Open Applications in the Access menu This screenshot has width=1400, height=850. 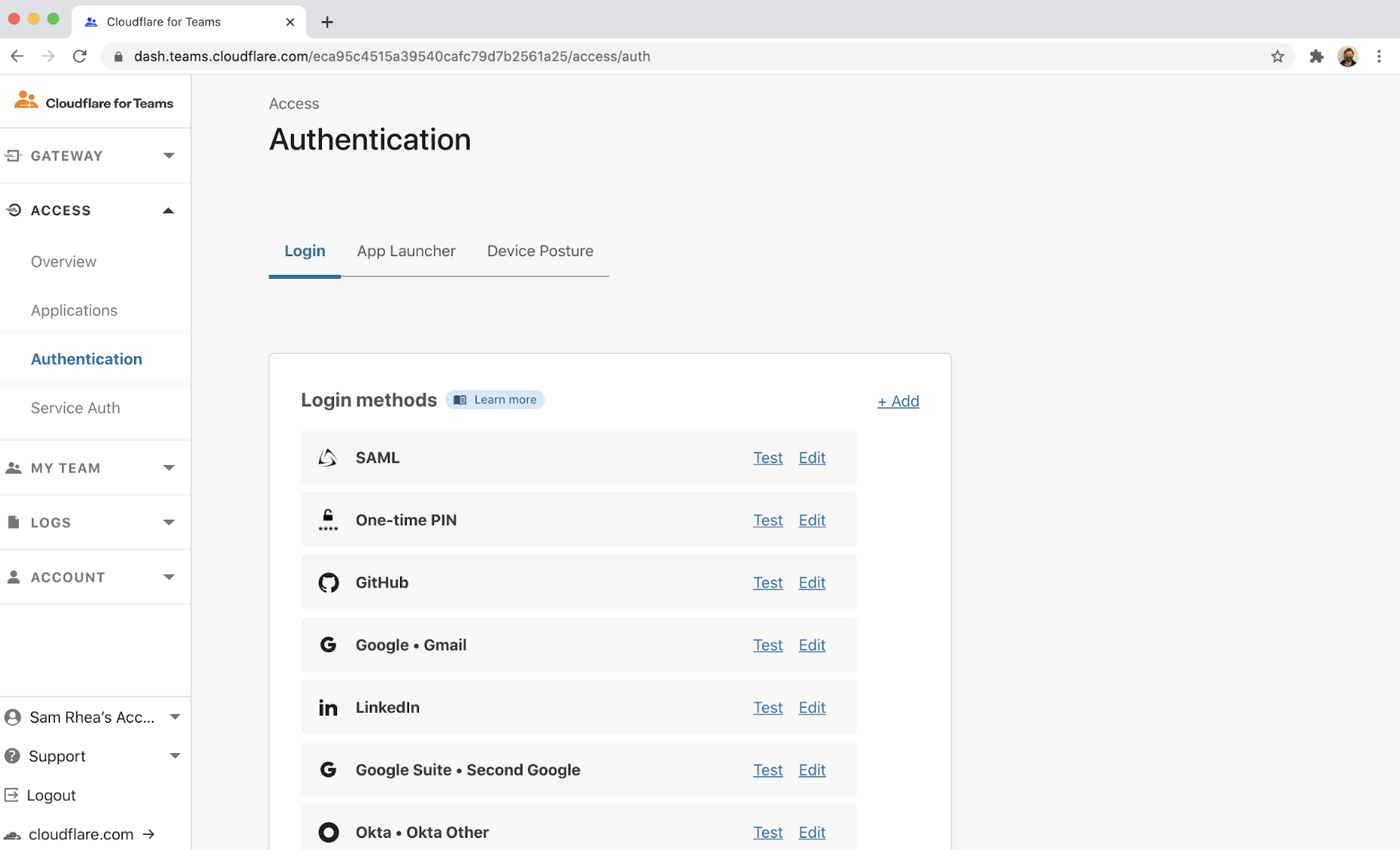[x=74, y=311]
